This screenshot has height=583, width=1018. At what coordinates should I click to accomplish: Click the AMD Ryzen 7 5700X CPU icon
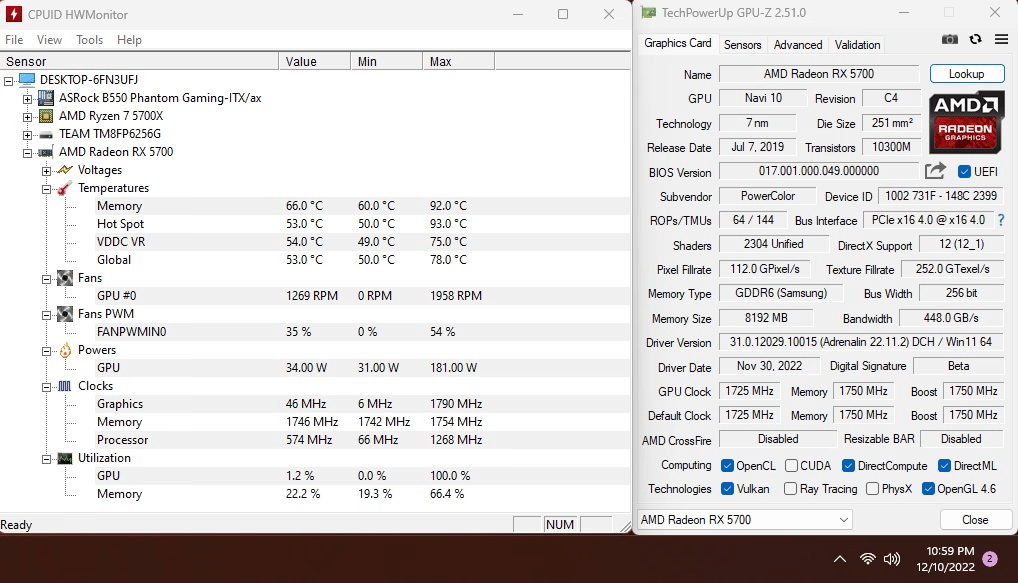(x=45, y=116)
